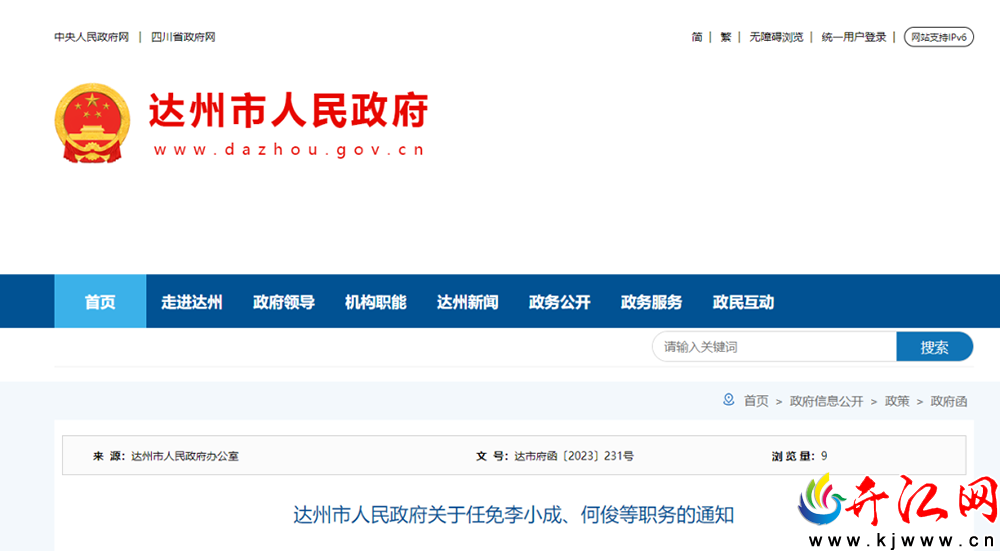
Task: Click the blue 搜索 button
Action: 935,347
